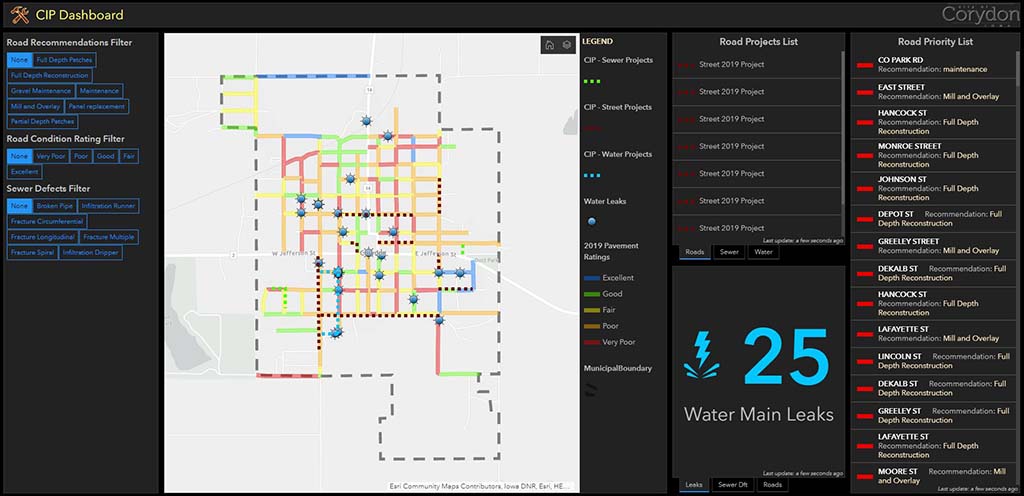Image resolution: width=1024 pixels, height=496 pixels.
Task: Click the Very Poor pavement rating swatch
Action: coord(592,342)
